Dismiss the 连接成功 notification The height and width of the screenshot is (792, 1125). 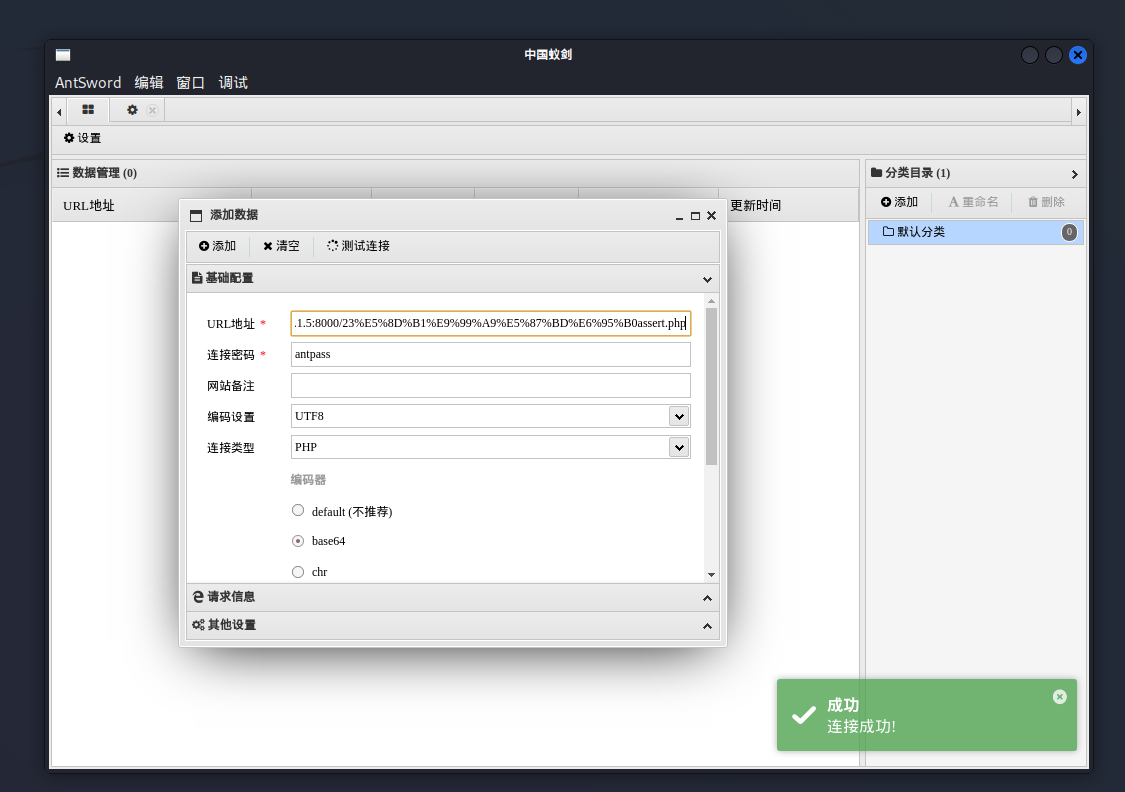click(x=1060, y=697)
